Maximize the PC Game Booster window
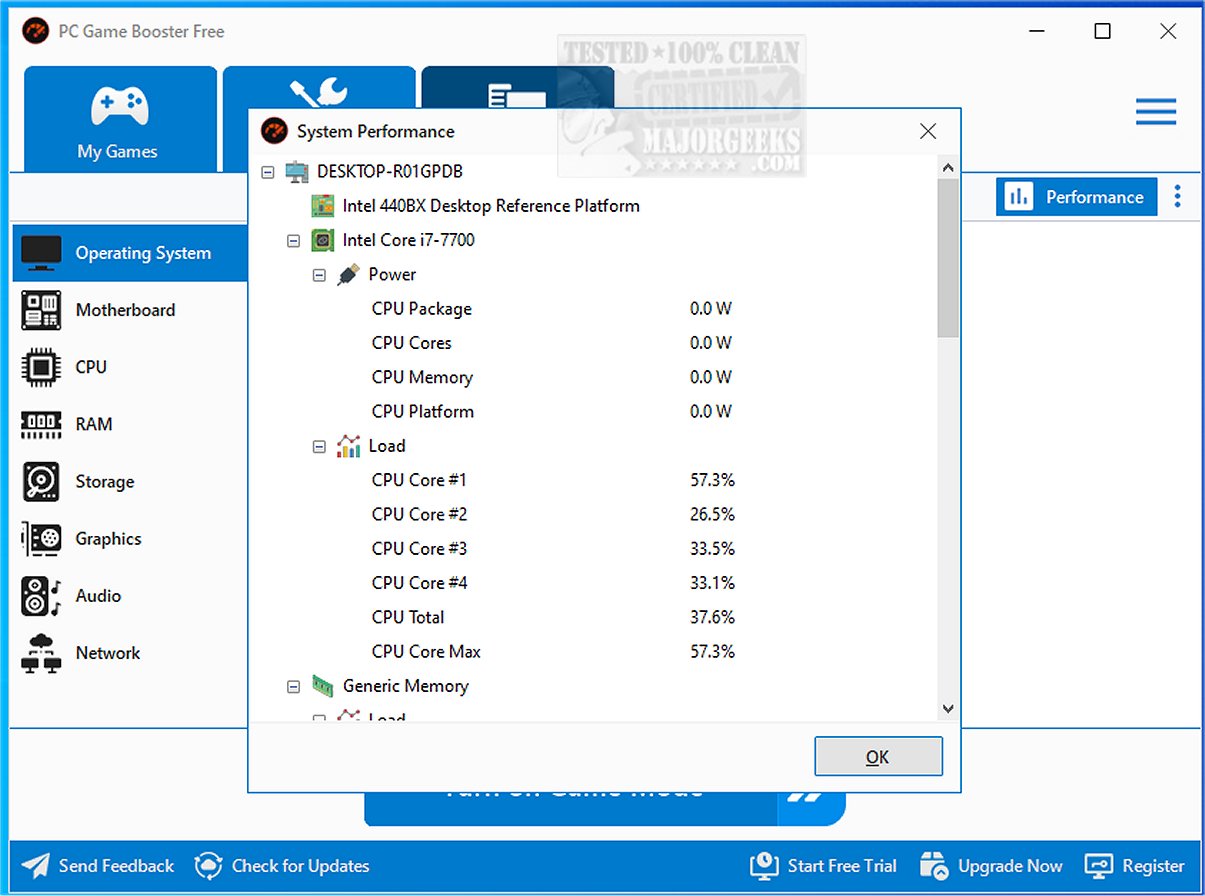The width and height of the screenshot is (1205, 896). click(x=1102, y=31)
